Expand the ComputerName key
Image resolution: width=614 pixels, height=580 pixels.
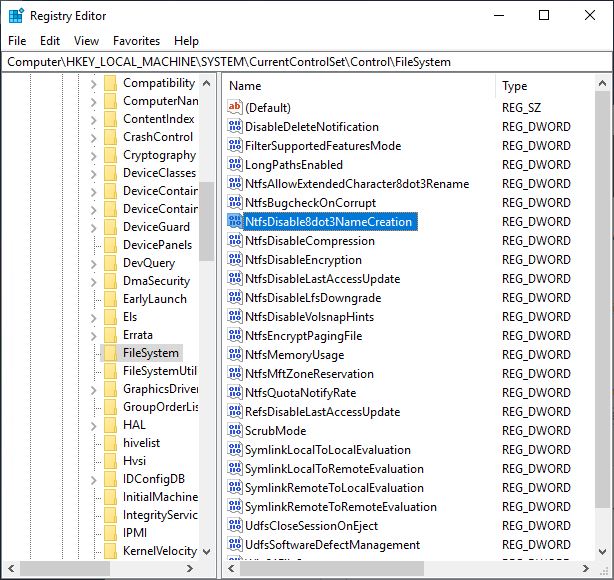pos(93,101)
